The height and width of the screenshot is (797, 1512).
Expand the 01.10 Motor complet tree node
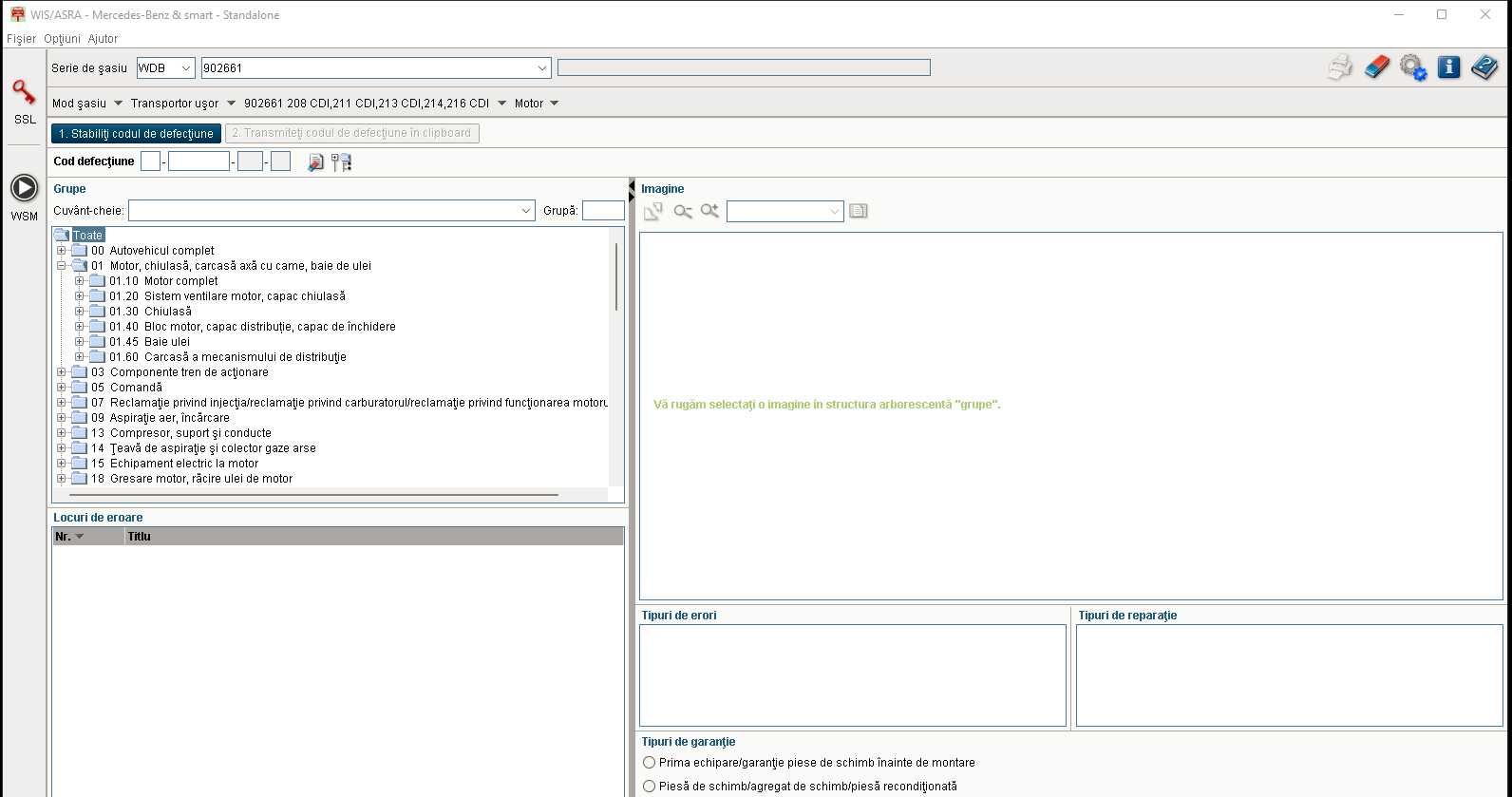pos(80,281)
